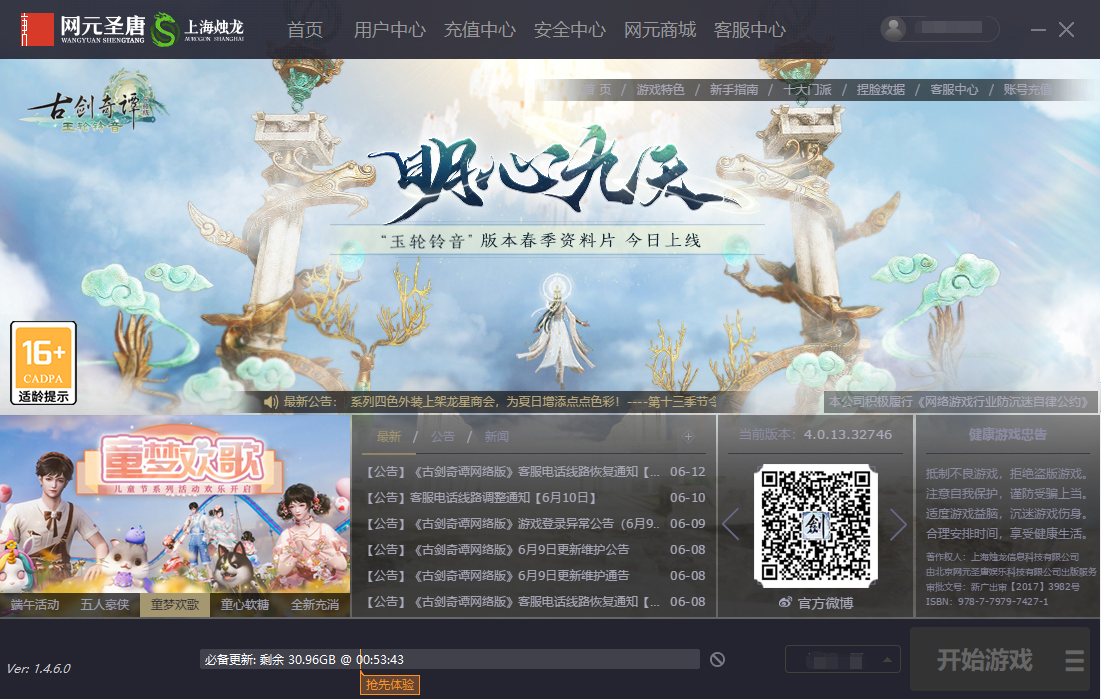
Task: Click the 开始游戏 start button
Action: pos(984,660)
